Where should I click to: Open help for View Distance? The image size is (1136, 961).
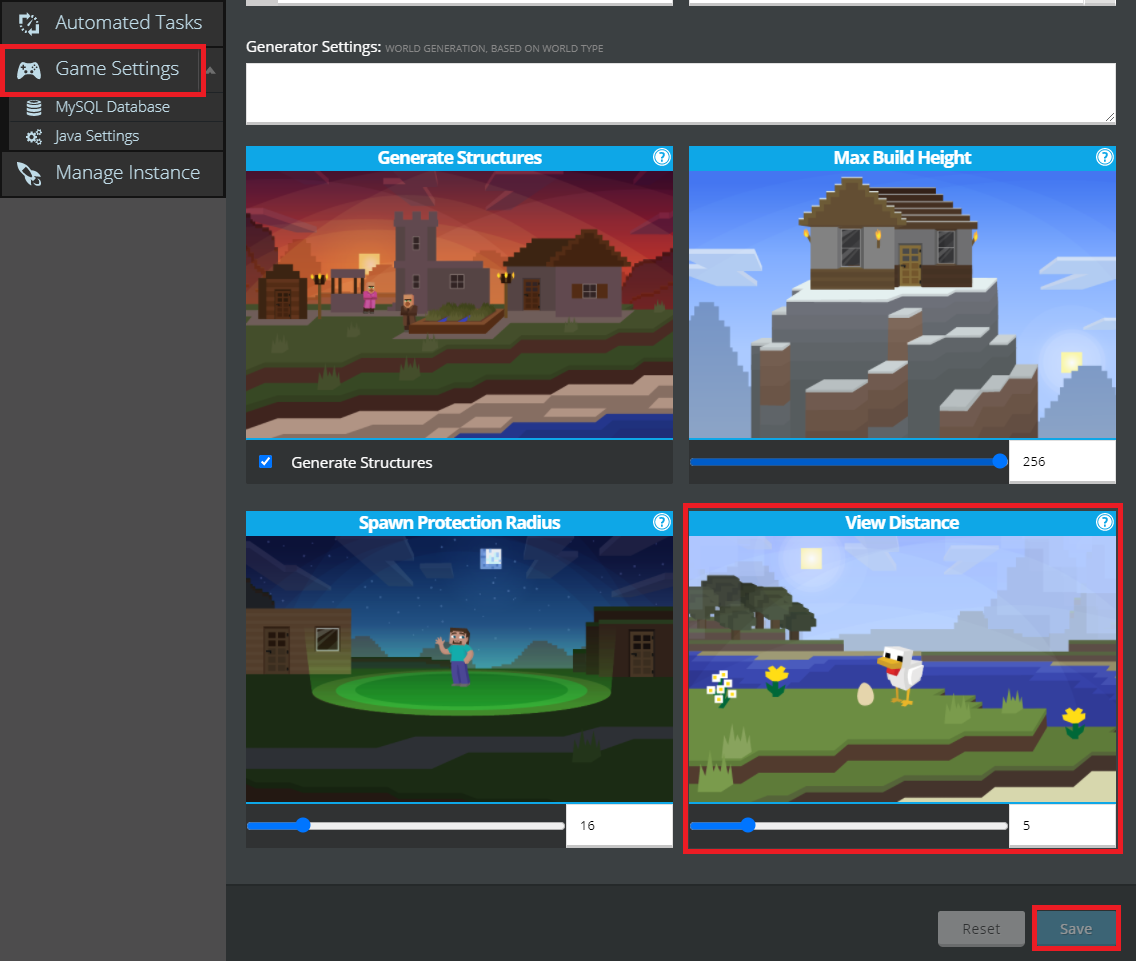point(1104,522)
